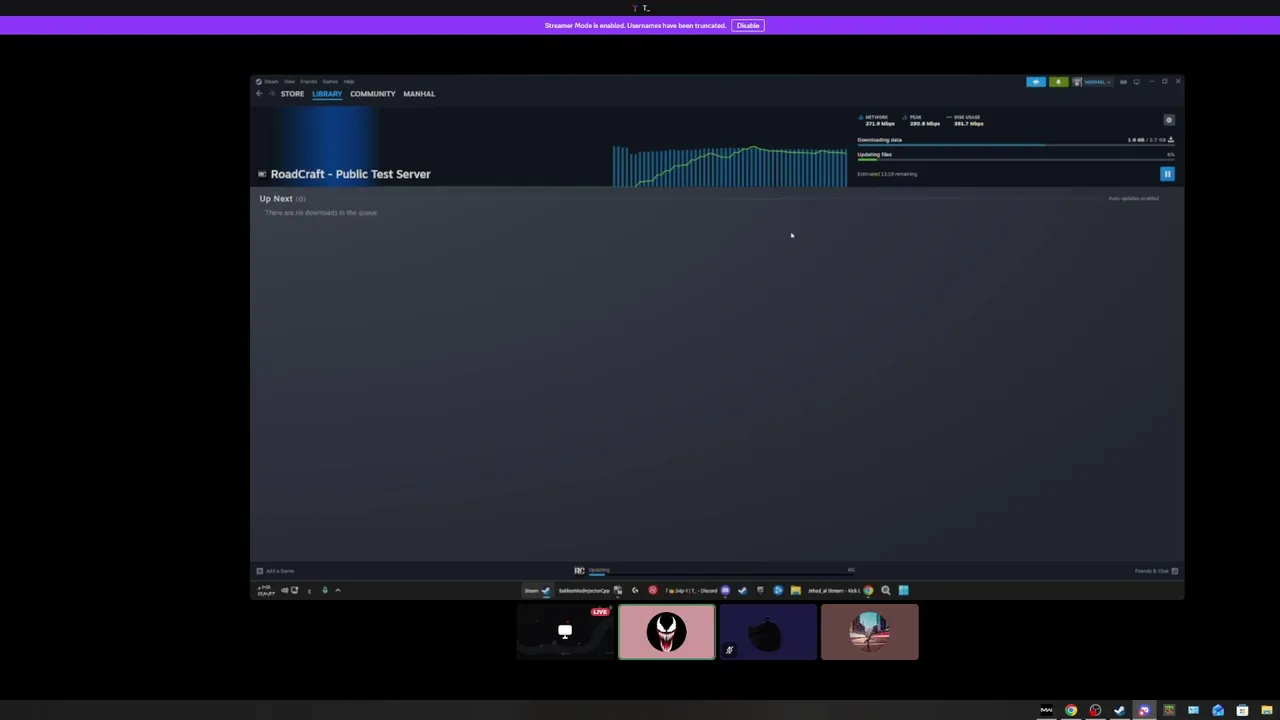Go forward with the right arrow
The height and width of the screenshot is (720, 1280).
pos(271,93)
